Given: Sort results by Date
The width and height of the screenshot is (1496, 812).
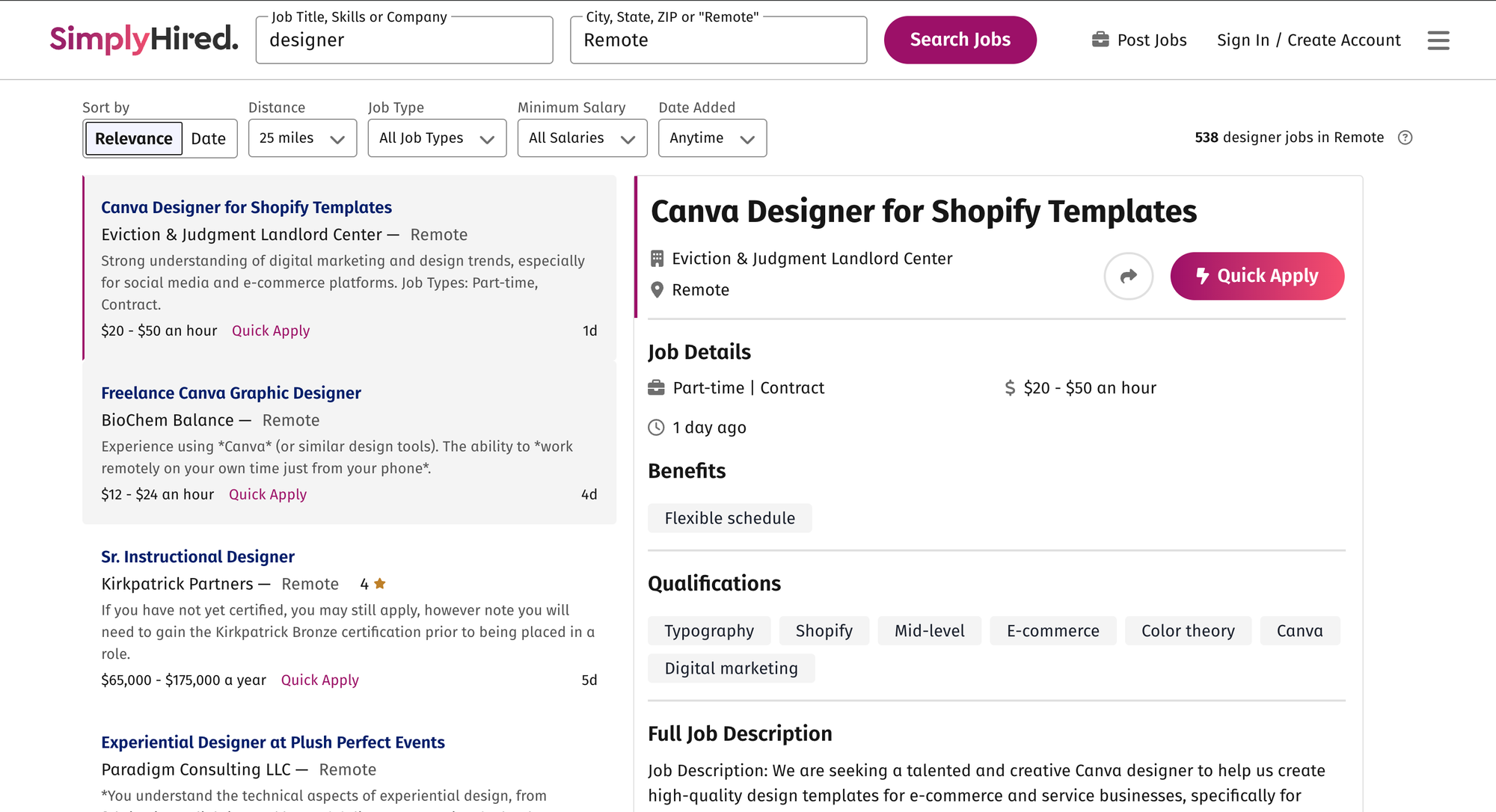Looking at the screenshot, I should click(208, 138).
